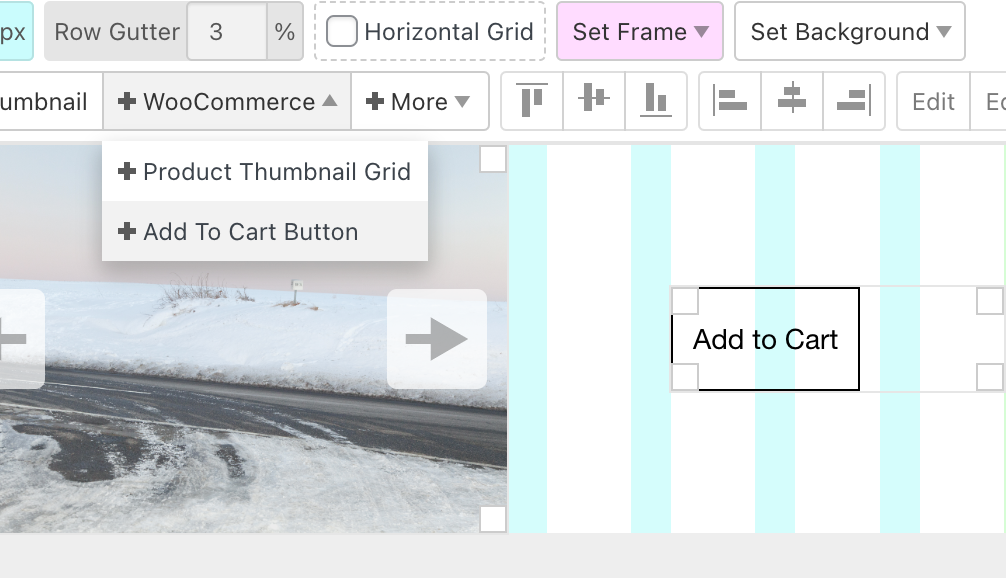Screen dimensions: 1006x578
Task: Click the align right edges icon
Action: (x=854, y=101)
